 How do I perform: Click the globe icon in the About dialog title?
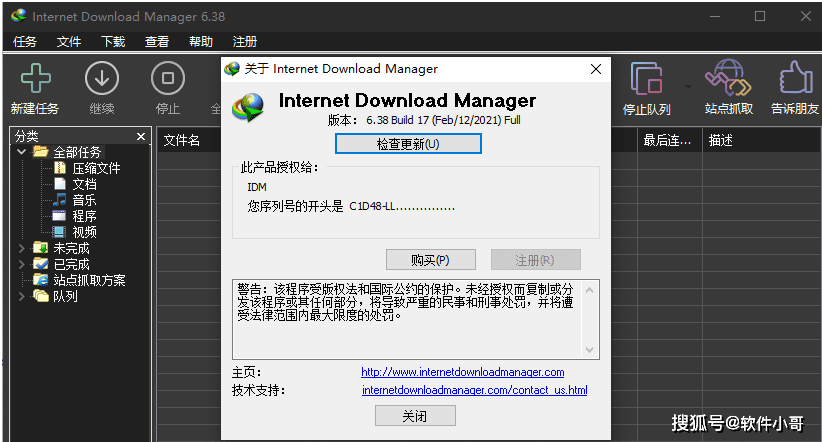click(232, 69)
